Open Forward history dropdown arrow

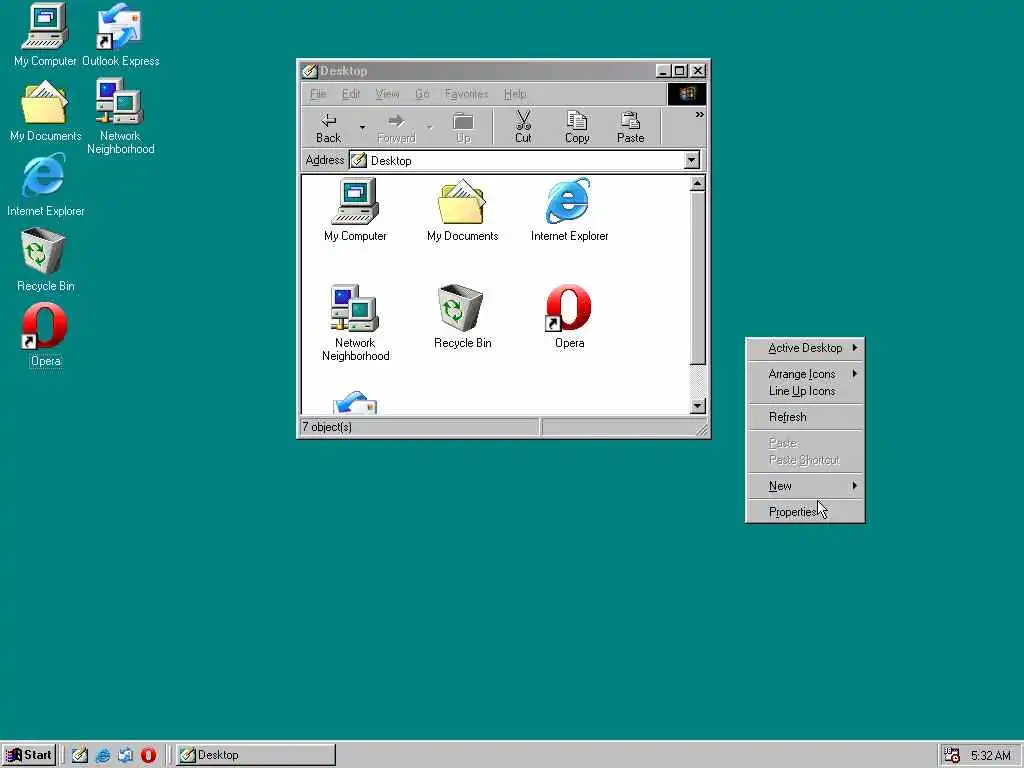click(x=429, y=127)
